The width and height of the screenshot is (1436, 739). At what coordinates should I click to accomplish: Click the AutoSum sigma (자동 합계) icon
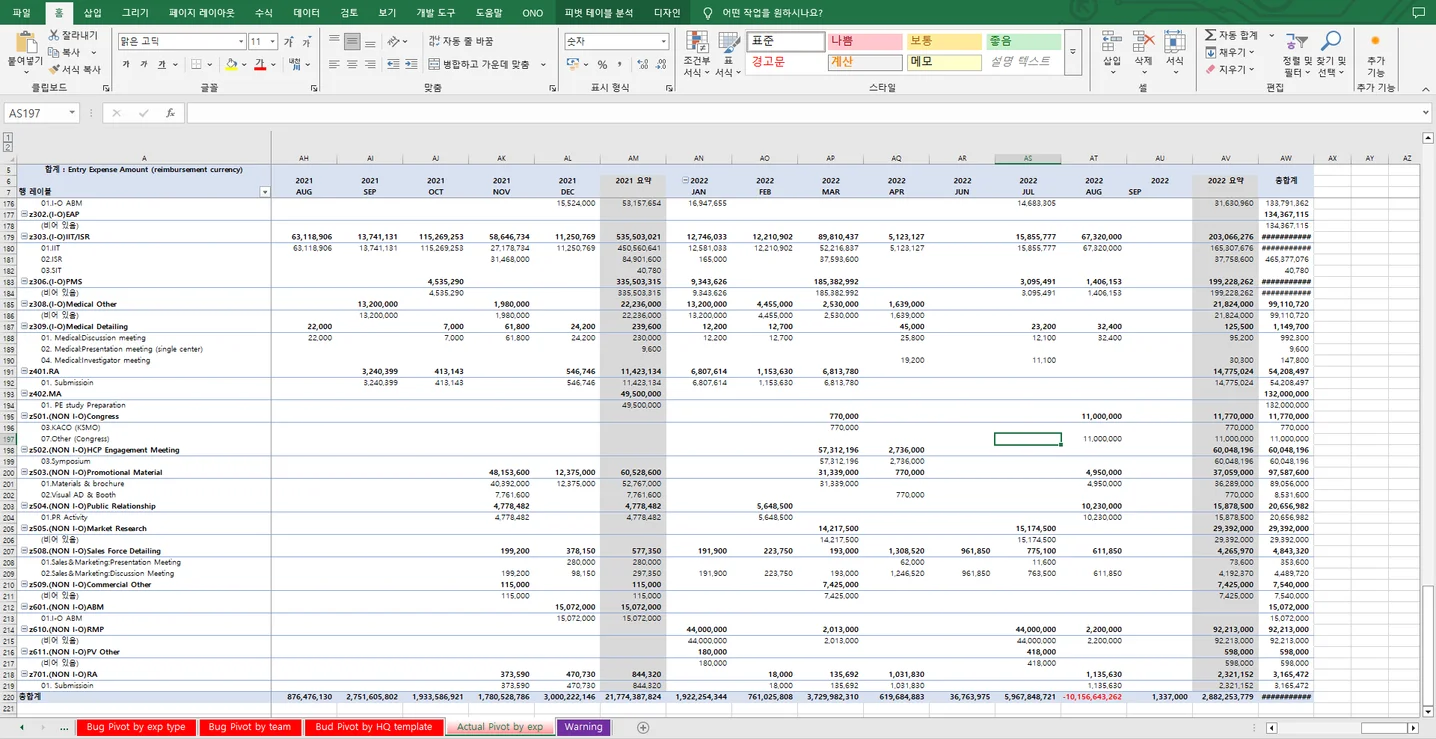pyautogui.click(x=1211, y=35)
